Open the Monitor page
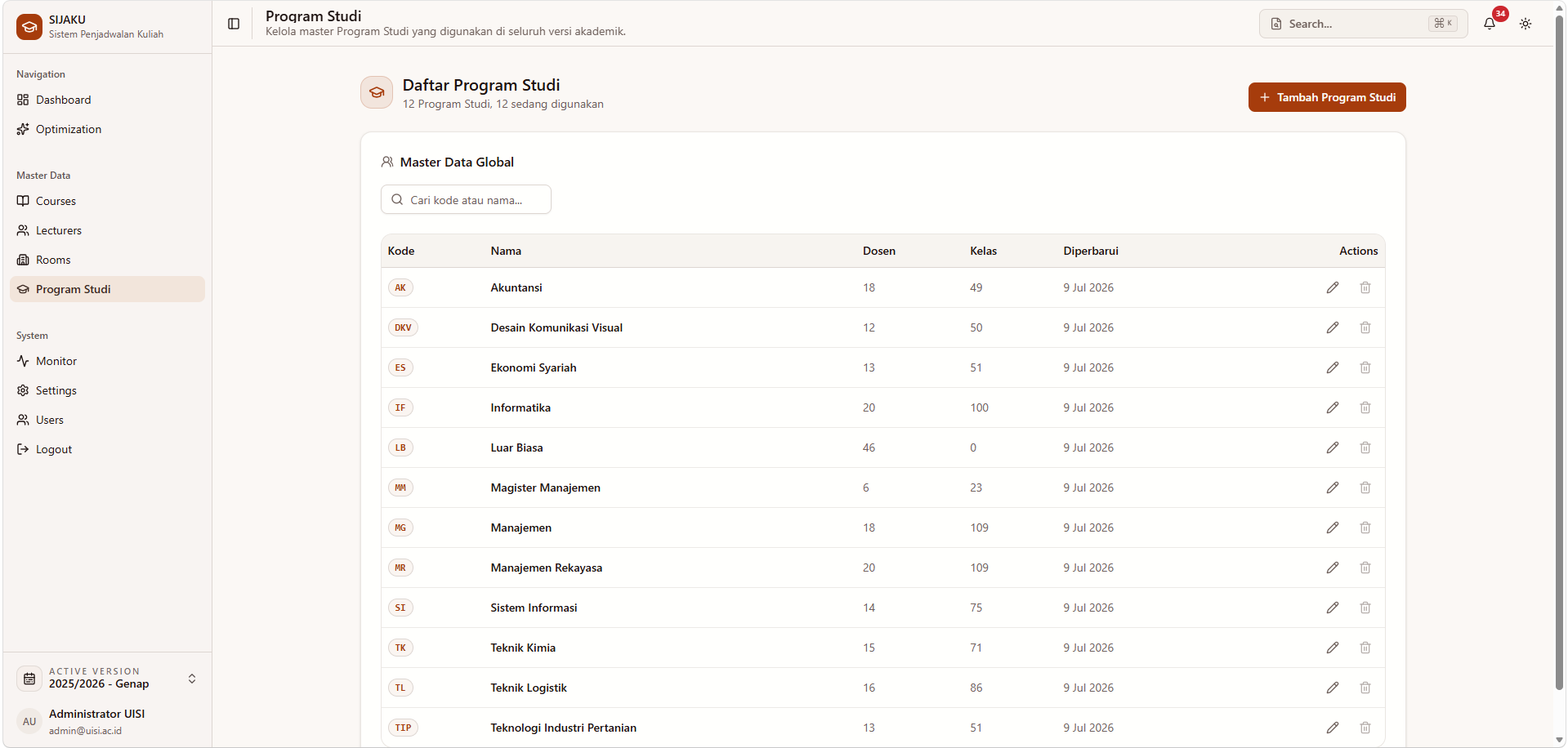Screen dimensions: 1568x748 (x=107, y=361)
